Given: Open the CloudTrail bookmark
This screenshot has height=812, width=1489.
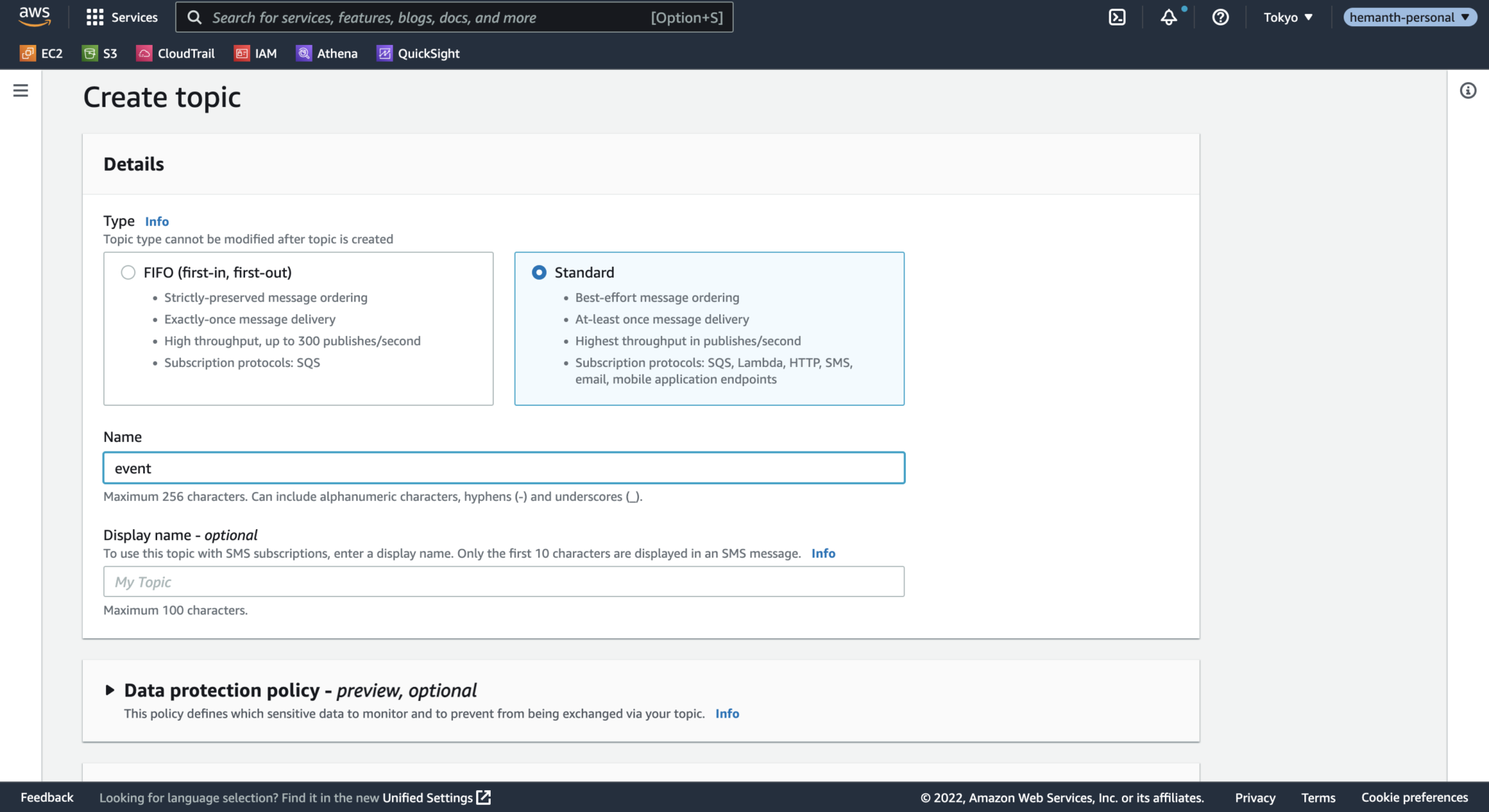Looking at the screenshot, I should pos(175,53).
